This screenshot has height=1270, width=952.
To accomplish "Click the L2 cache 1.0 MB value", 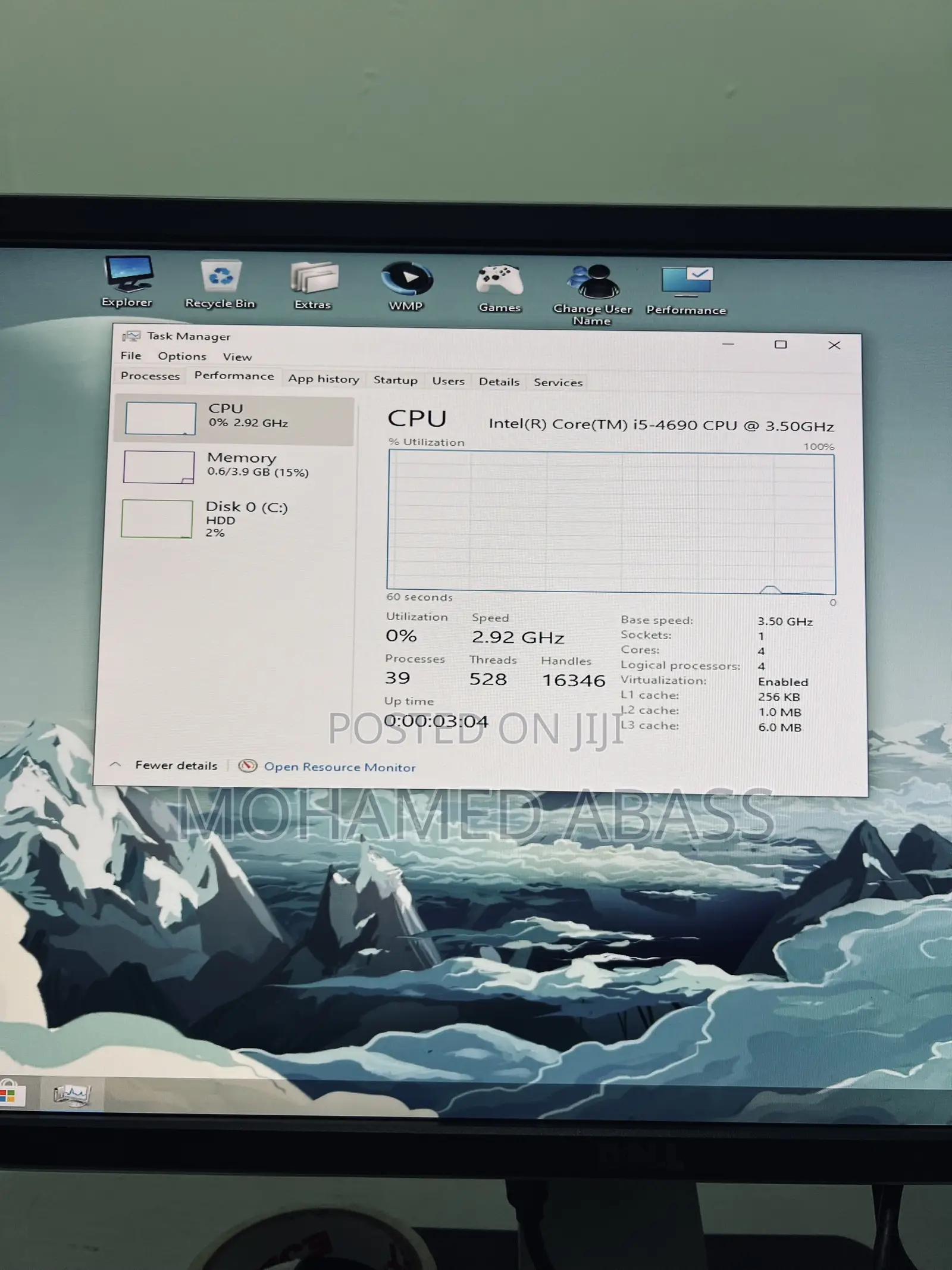I will click(x=779, y=712).
